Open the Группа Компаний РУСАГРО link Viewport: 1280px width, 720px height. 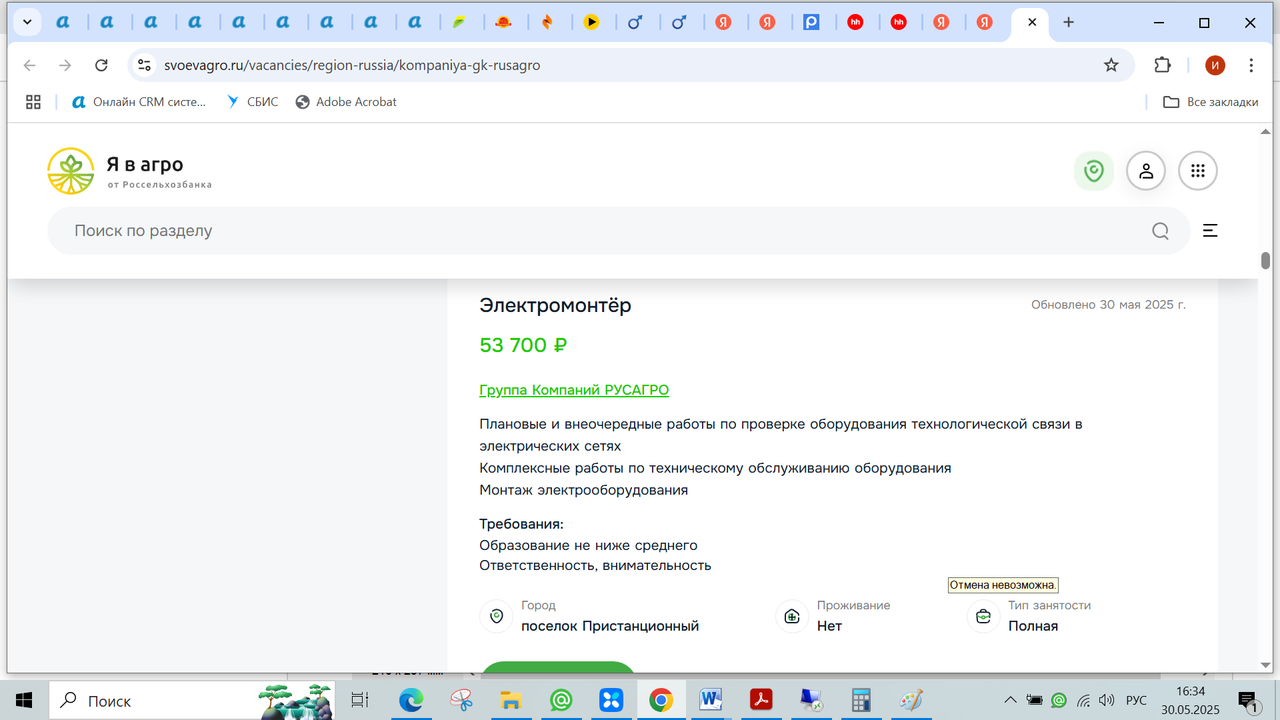(574, 390)
